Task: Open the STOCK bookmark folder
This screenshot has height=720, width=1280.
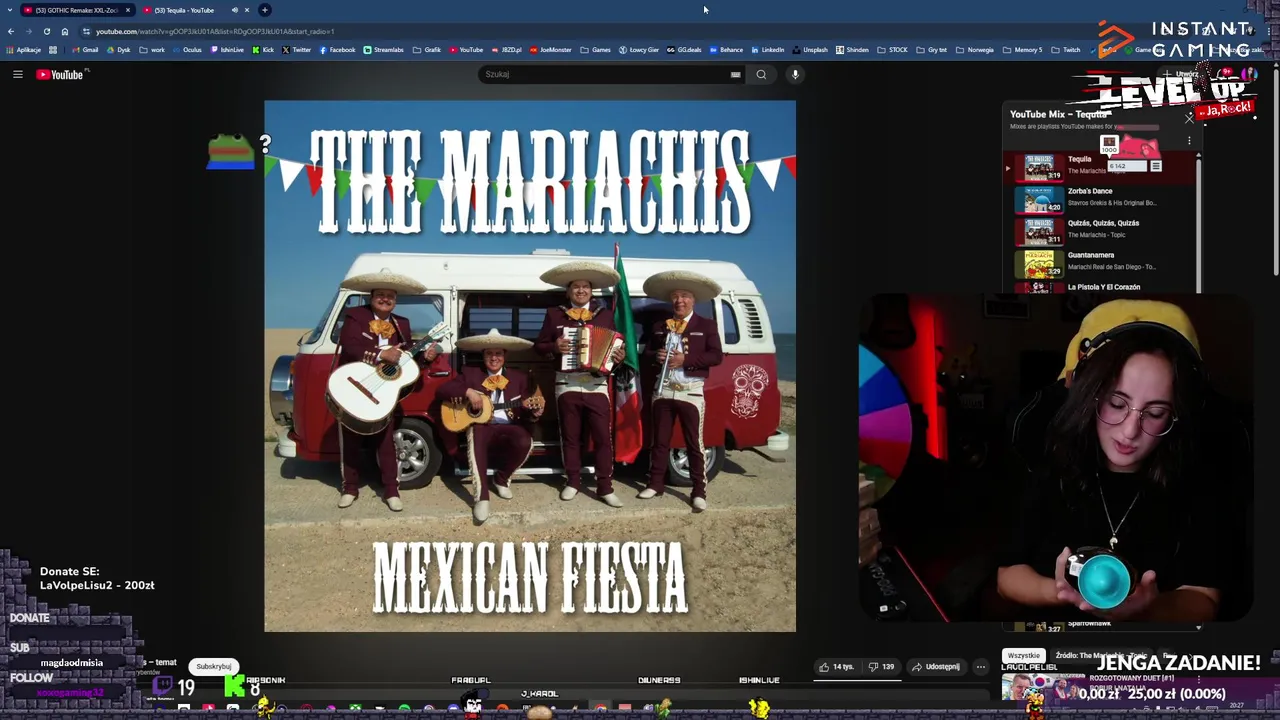Action: pos(892,50)
